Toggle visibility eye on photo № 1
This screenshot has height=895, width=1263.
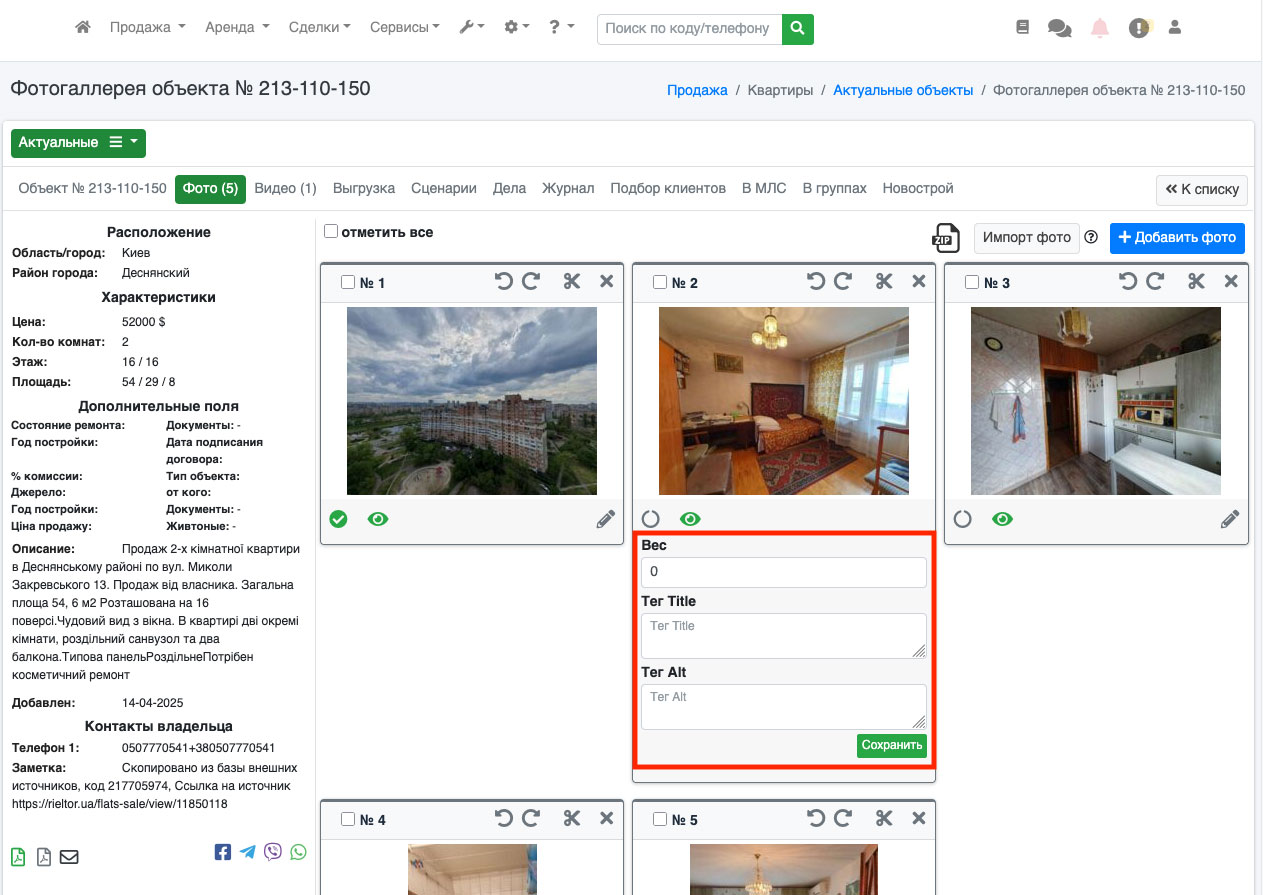click(377, 519)
